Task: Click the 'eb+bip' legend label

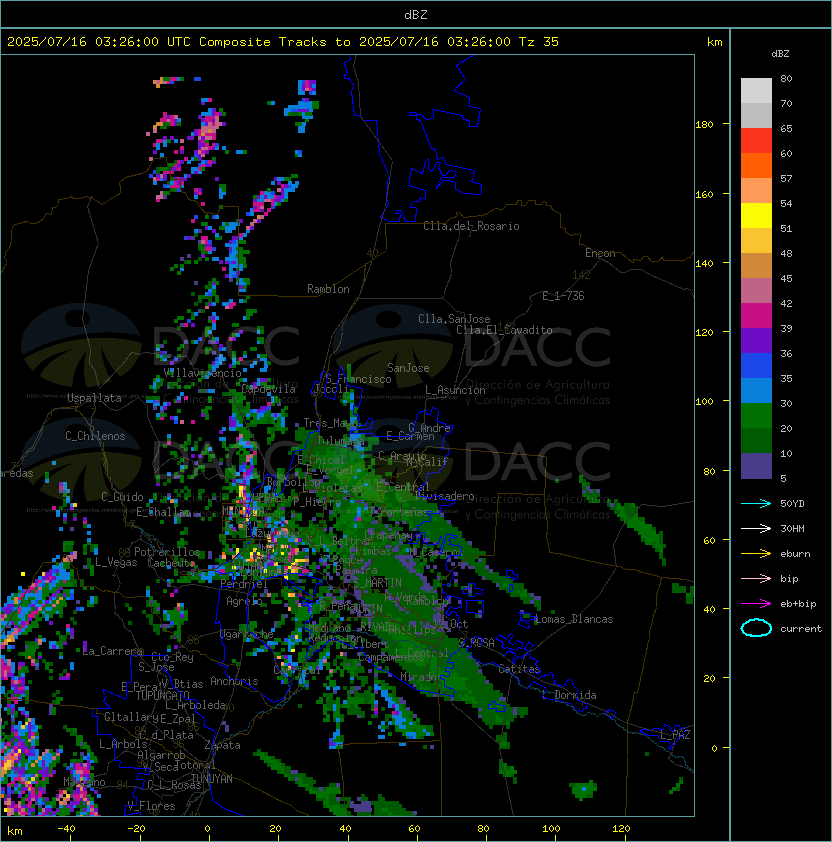Action: tap(798, 604)
